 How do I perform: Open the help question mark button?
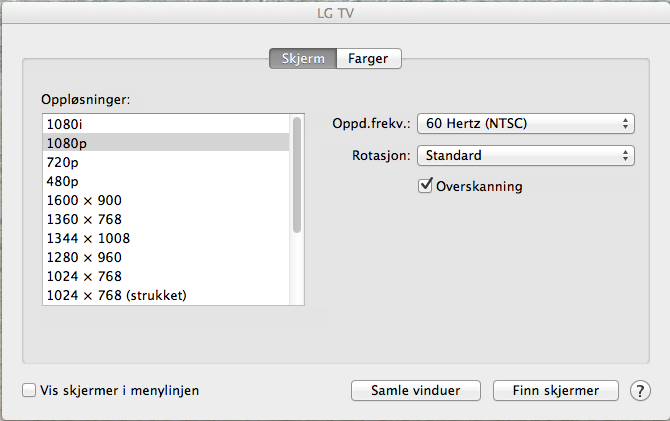(640, 391)
